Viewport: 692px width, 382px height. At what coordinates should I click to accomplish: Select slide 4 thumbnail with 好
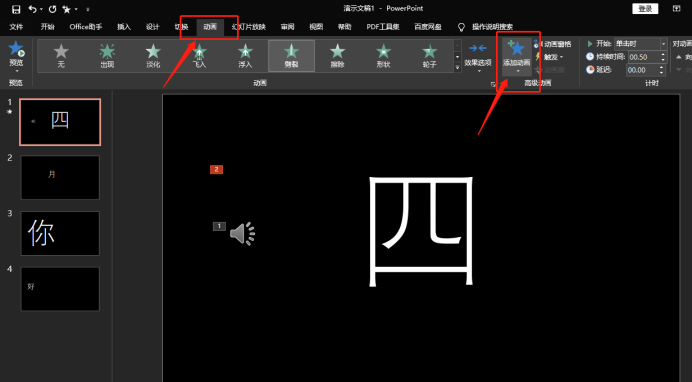pyautogui.click(x=60, y=289)
